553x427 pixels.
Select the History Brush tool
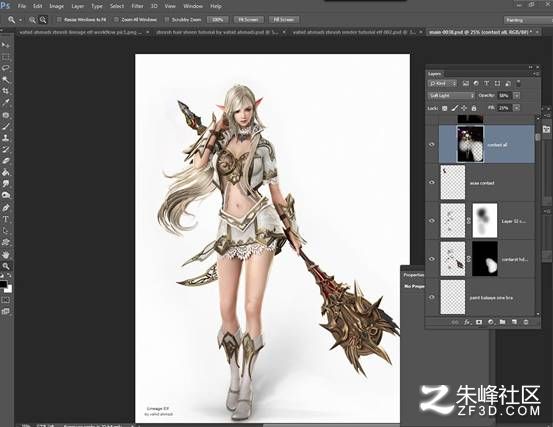coord(5,149)
